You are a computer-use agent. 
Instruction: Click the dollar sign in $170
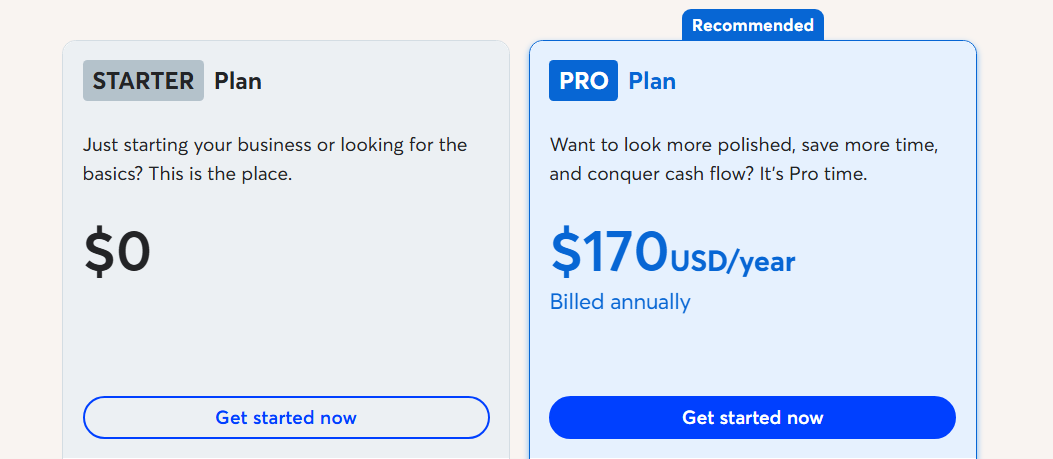565,252
